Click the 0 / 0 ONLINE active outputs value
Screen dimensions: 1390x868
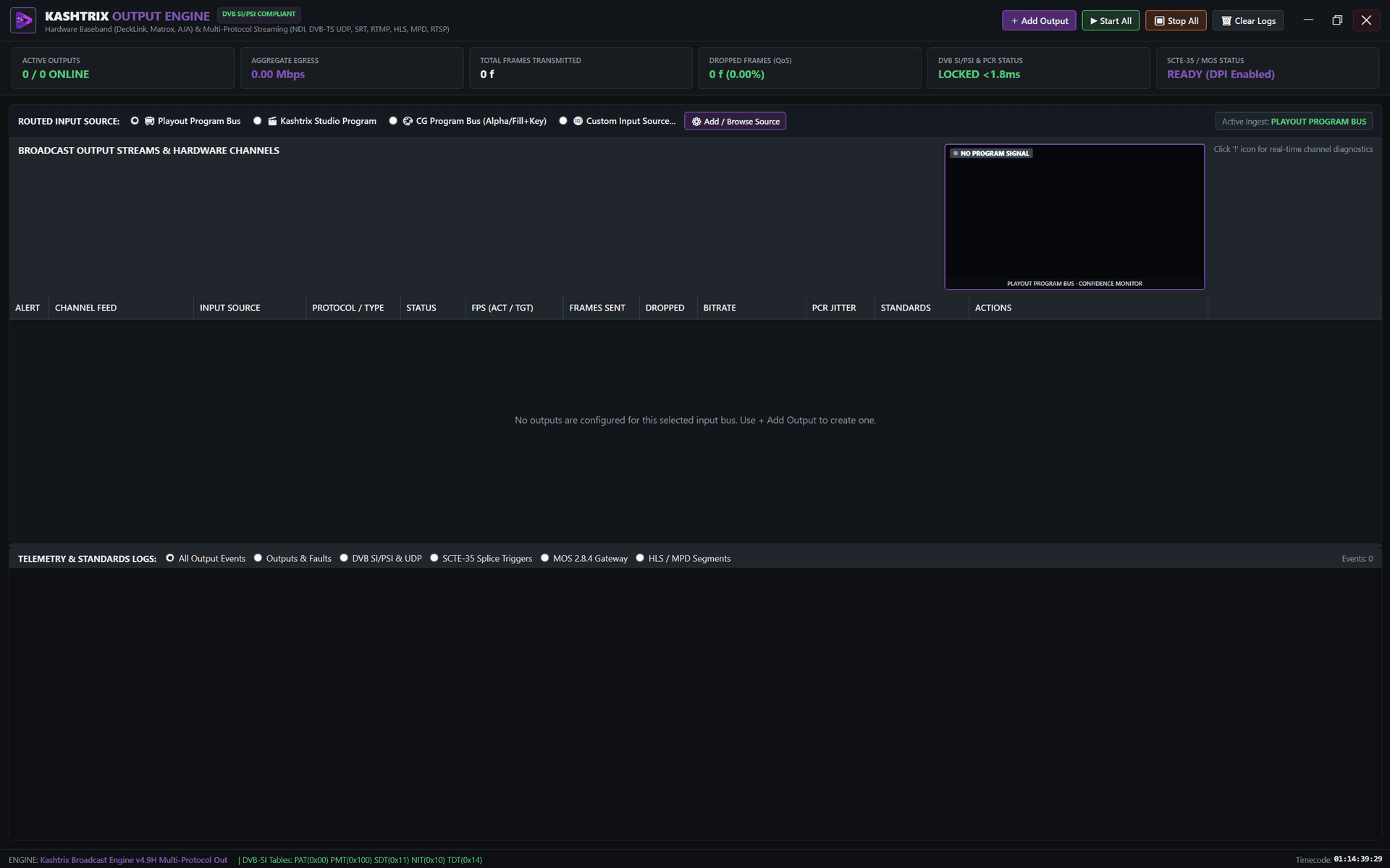[56, 74]
